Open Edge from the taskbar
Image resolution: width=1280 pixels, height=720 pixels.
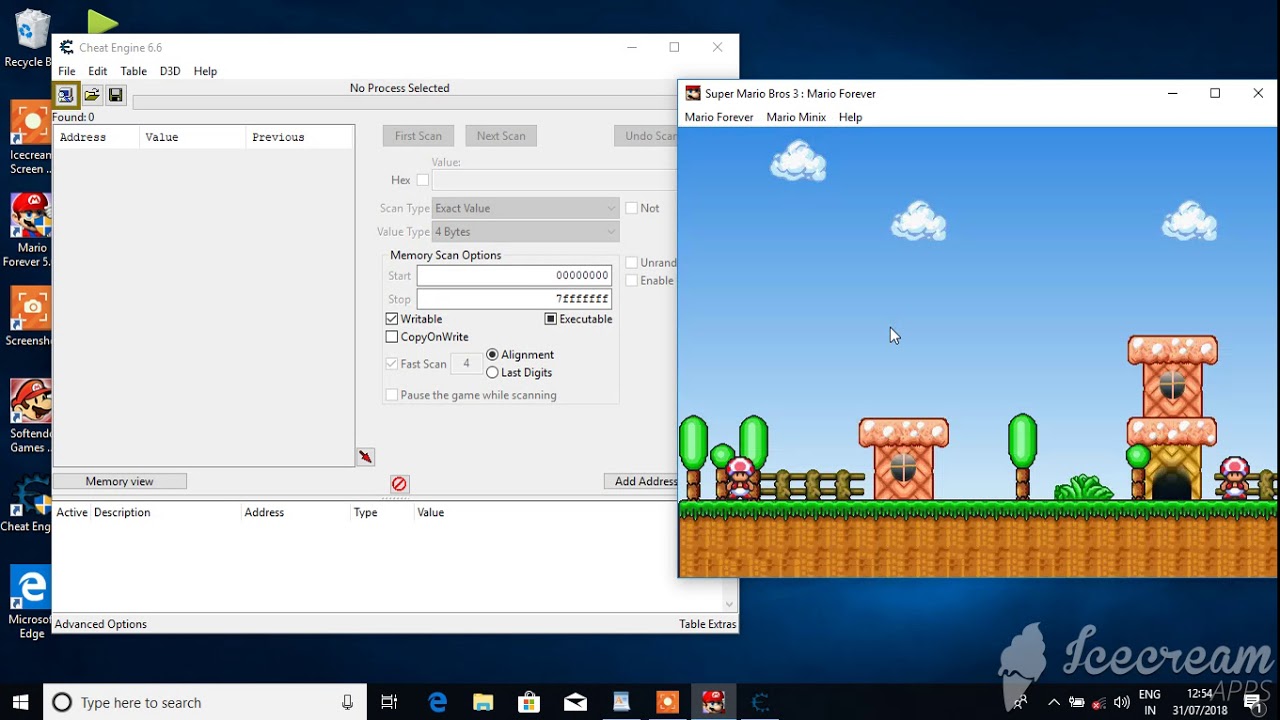[x=437, y=702]
